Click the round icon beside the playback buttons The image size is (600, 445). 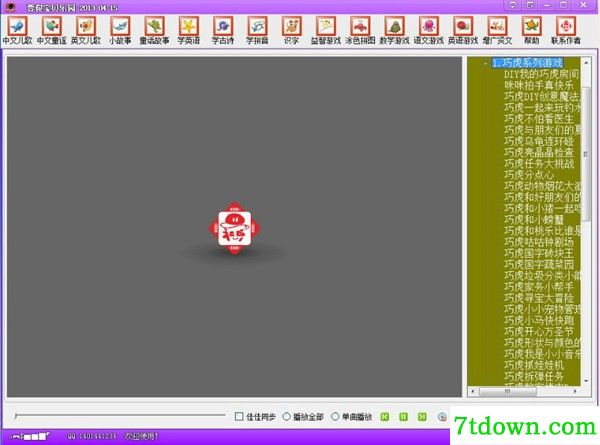point(442,417)
